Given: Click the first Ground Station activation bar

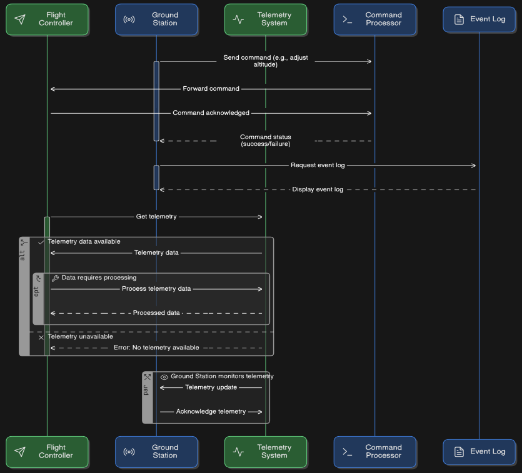Looking at the screenshot, I should click(156, 101).
